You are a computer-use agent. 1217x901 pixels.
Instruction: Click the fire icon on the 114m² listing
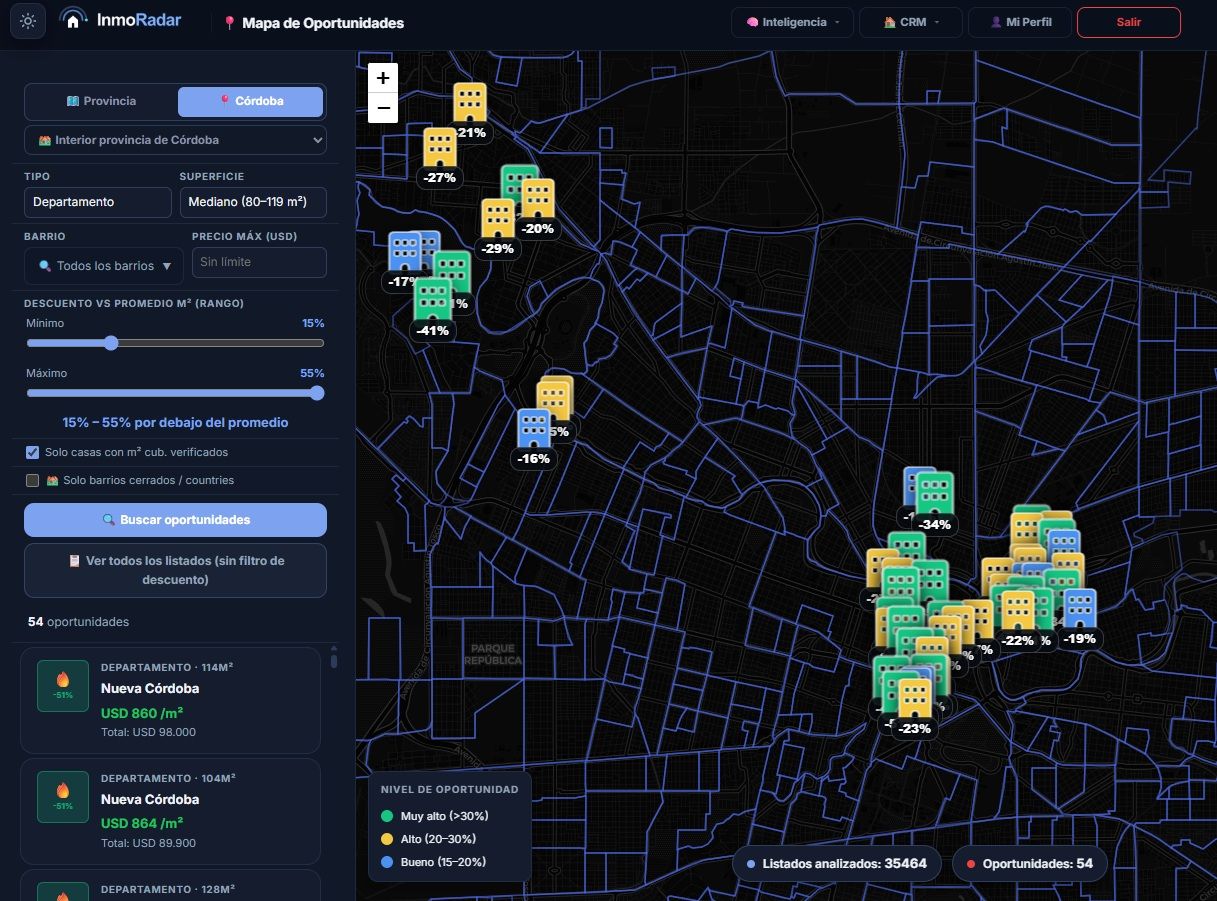click(63, 680)
